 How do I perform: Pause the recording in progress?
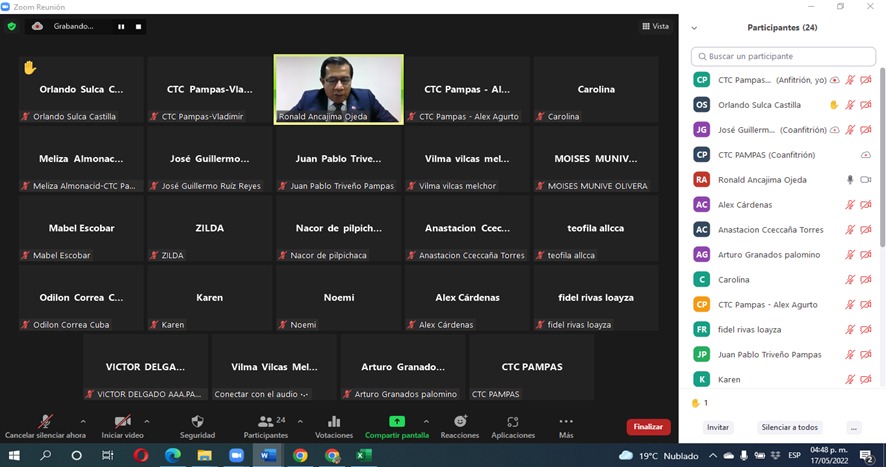[x=121, y=27]
